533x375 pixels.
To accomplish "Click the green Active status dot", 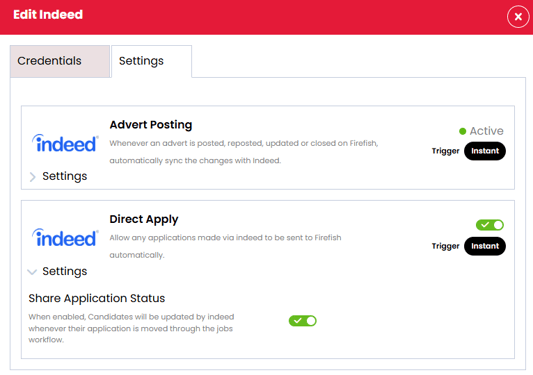I will click(x=462, y=131).
